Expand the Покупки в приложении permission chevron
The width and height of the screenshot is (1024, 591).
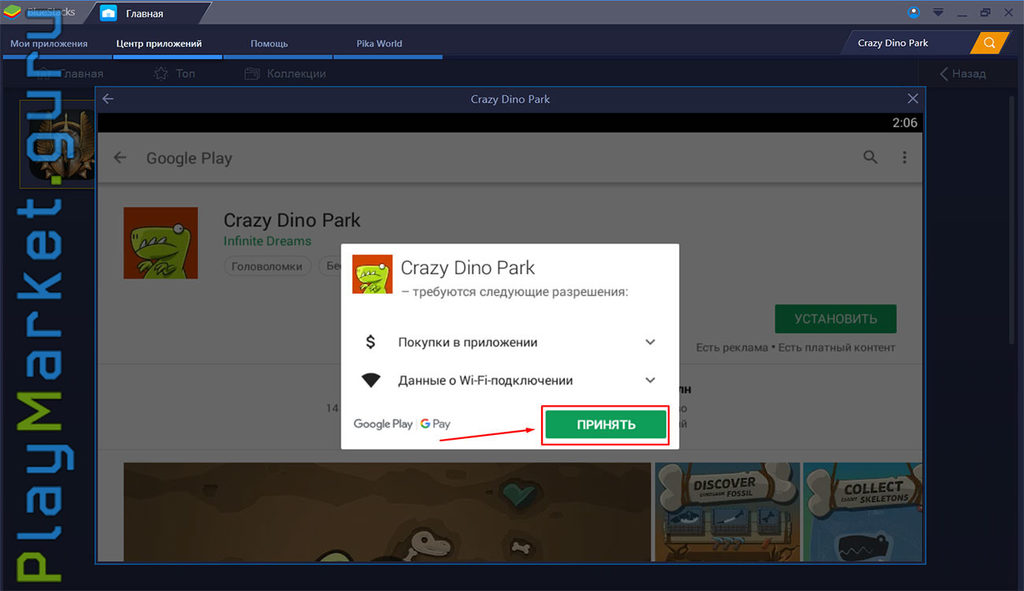pos(650,342)
